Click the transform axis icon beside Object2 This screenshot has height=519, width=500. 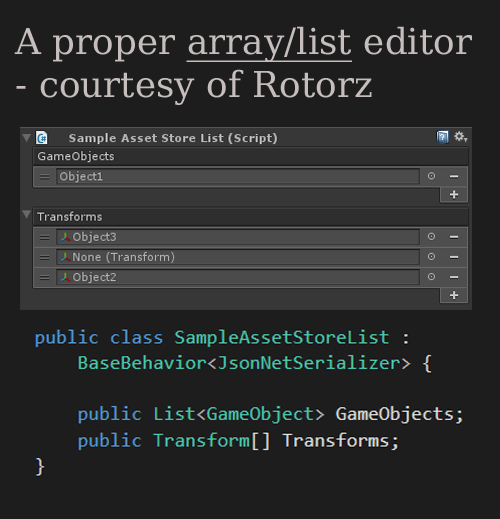click(x=65, y=277)
